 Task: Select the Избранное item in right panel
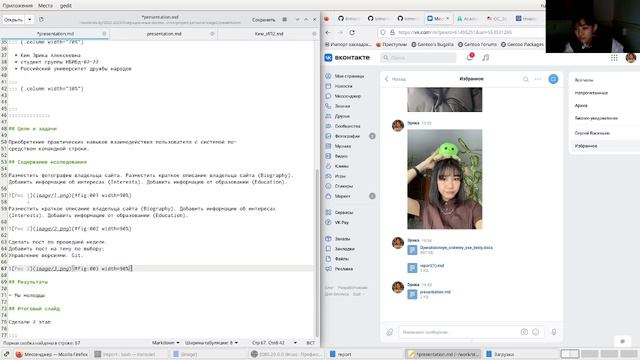[x=586, y=146]
